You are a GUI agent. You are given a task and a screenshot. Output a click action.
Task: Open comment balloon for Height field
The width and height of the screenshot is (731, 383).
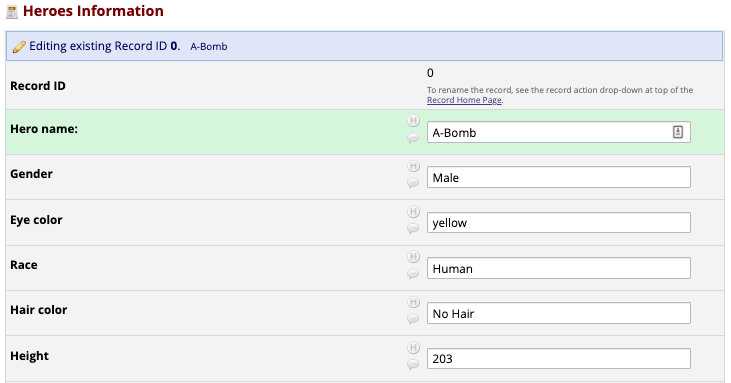pos(413,364)
